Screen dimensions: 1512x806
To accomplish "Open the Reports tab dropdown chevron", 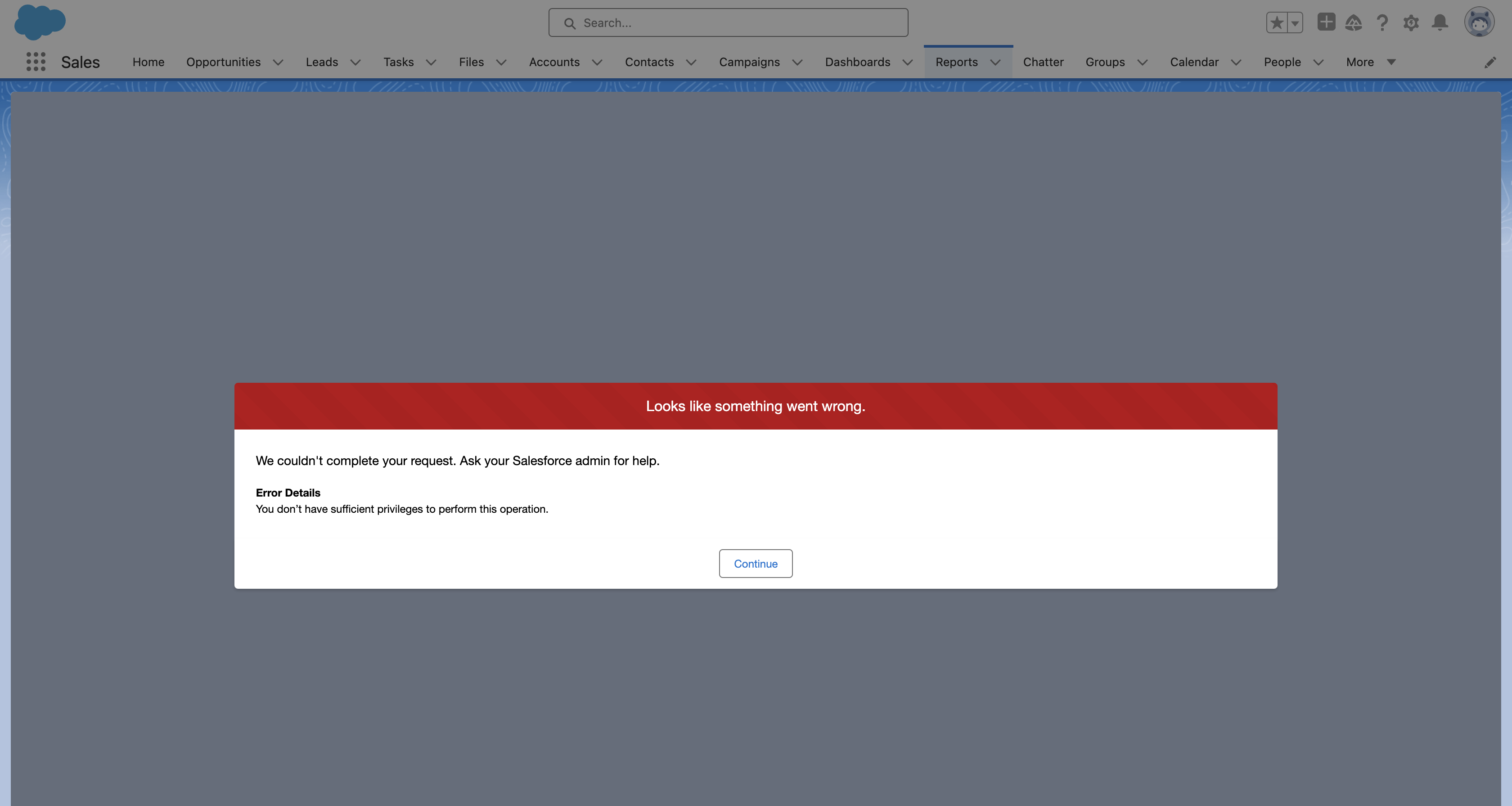I will pos(995,62).
